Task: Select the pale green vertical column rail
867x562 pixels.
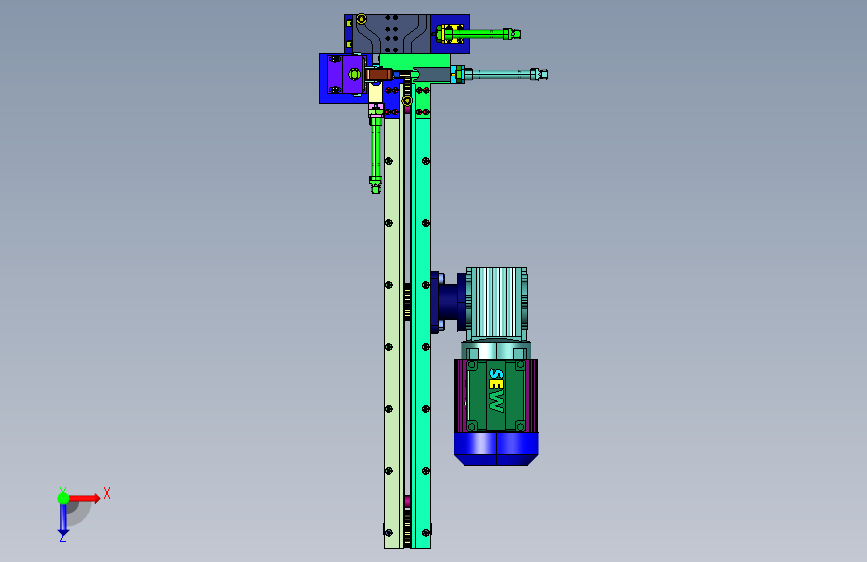Action: (x=393, y=332)
